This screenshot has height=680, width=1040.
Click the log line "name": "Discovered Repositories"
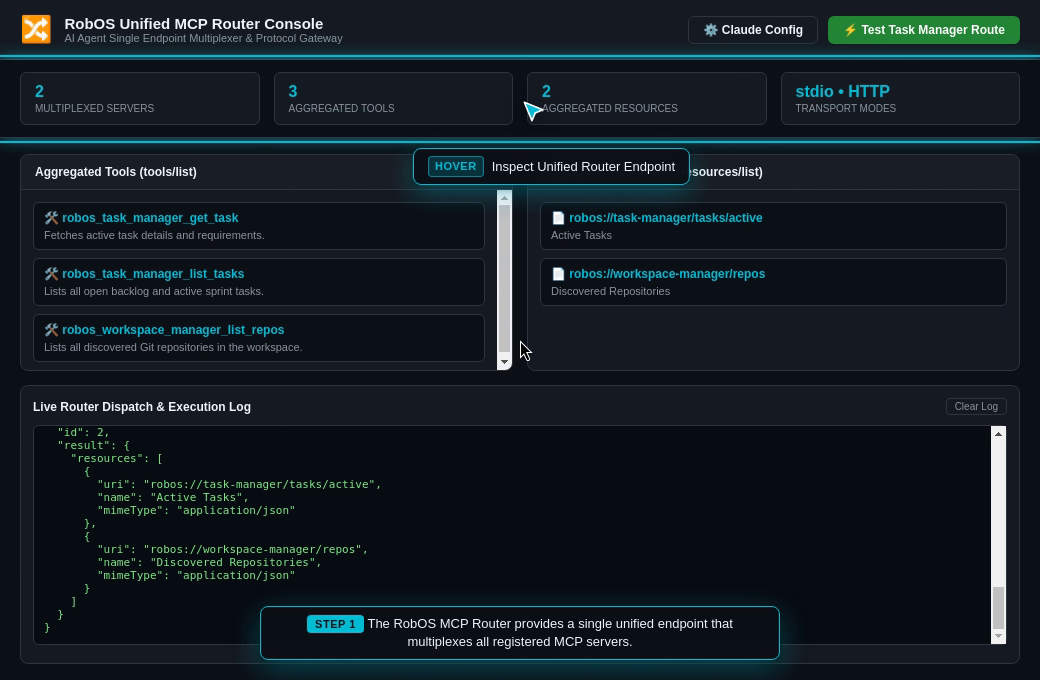click(x=210, y=562)
